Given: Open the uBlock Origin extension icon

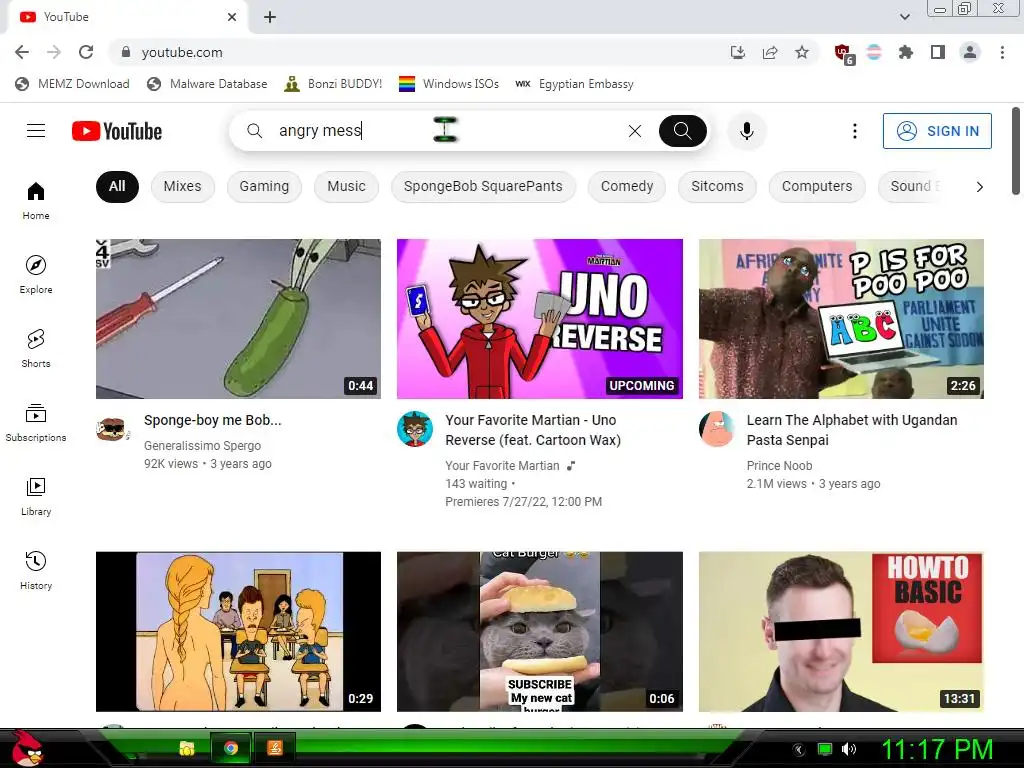Looking at the screenshot, I should 844,53.
